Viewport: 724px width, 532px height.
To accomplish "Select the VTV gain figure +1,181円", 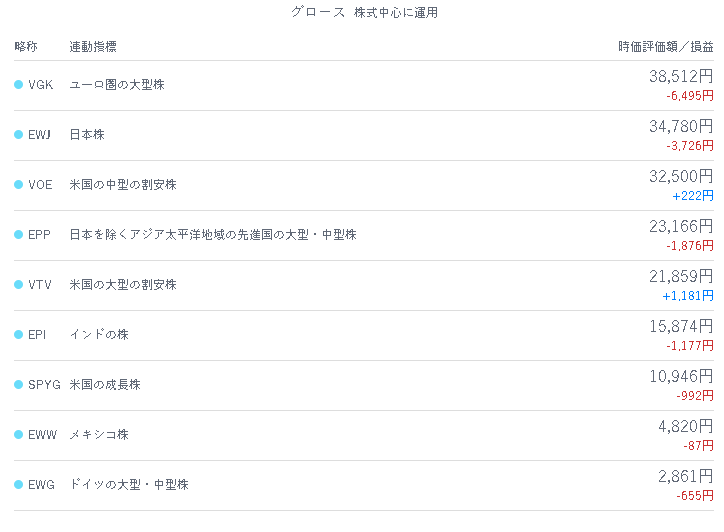I will (688, 296).
